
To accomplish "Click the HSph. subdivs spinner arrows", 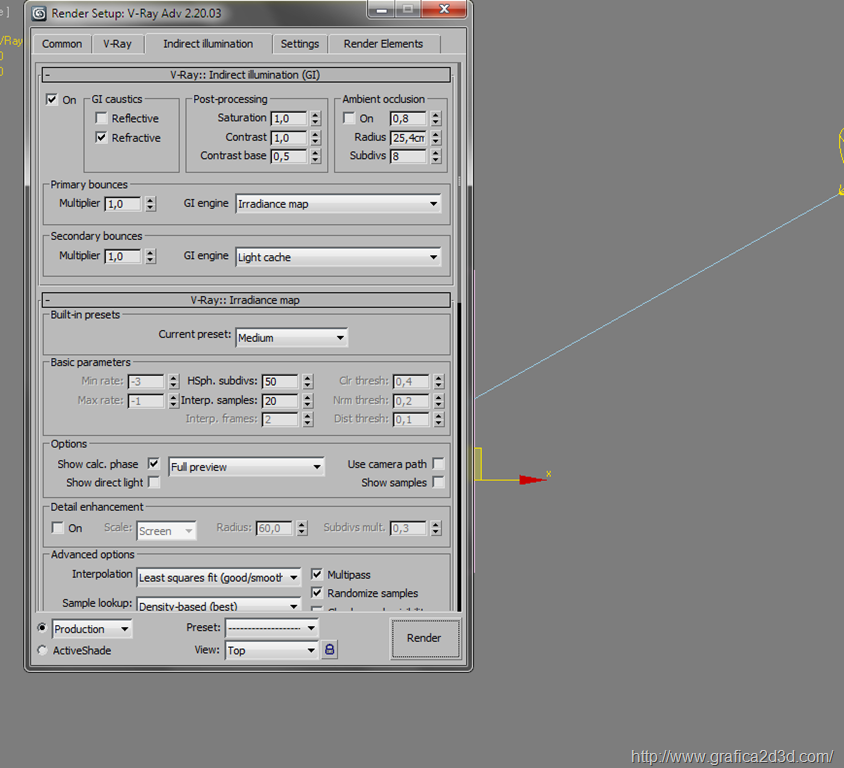I will [x=307, y=382].
